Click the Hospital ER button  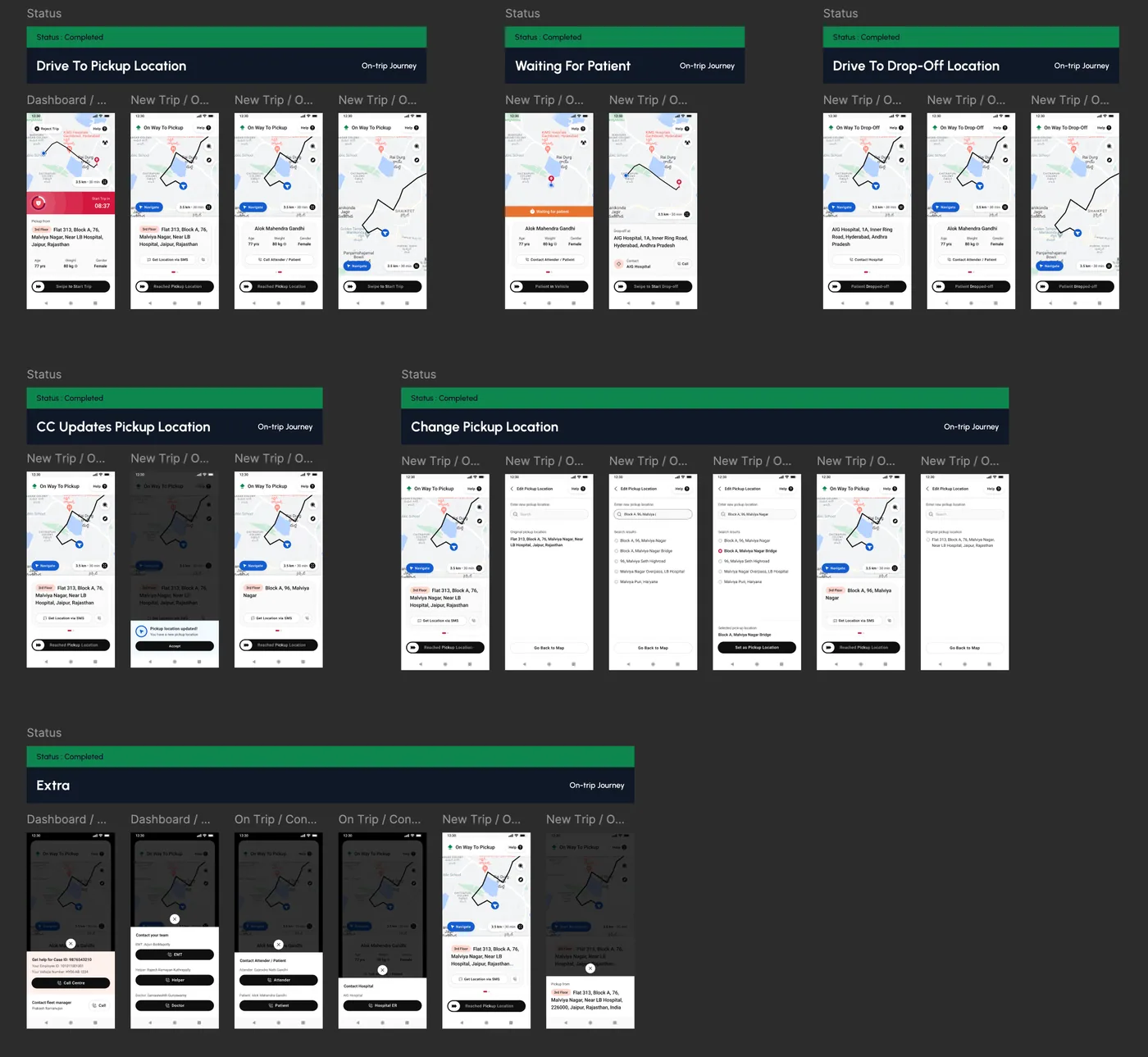[x=382, y=1005]
